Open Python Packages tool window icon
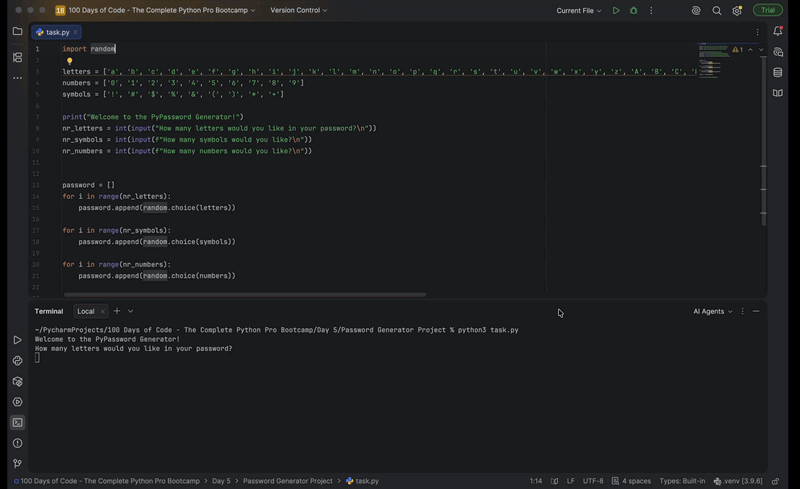The width and height of the screenshot is (800, 489). point(17,361)
